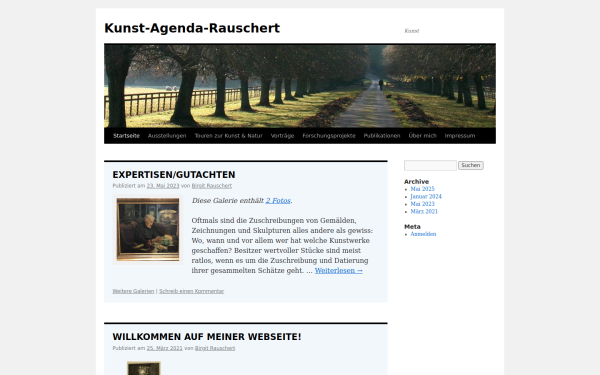Open the Ausstellungen menu item
Screen dimensions: 600x375
167,136
